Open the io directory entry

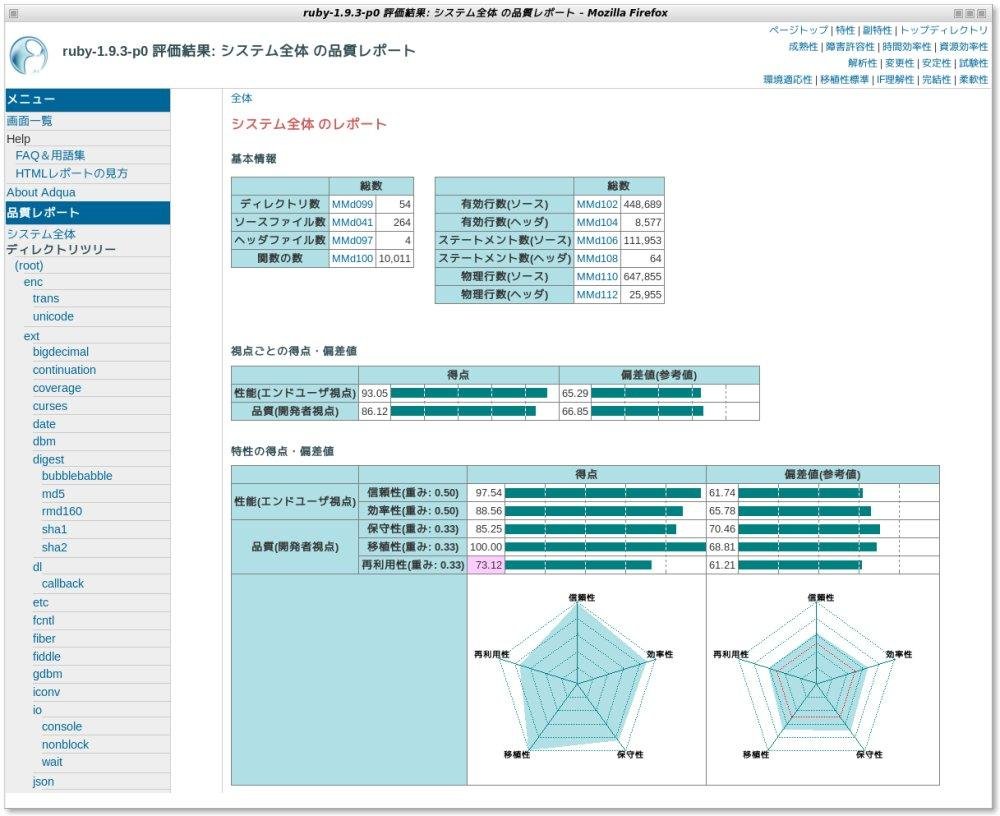pos(37,710)
